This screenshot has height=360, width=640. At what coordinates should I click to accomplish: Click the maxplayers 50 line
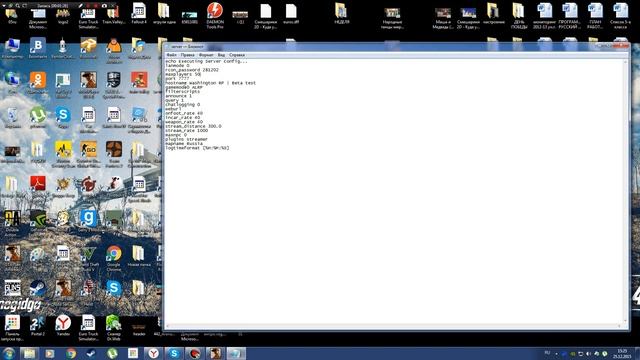click(x=183, y=74)
